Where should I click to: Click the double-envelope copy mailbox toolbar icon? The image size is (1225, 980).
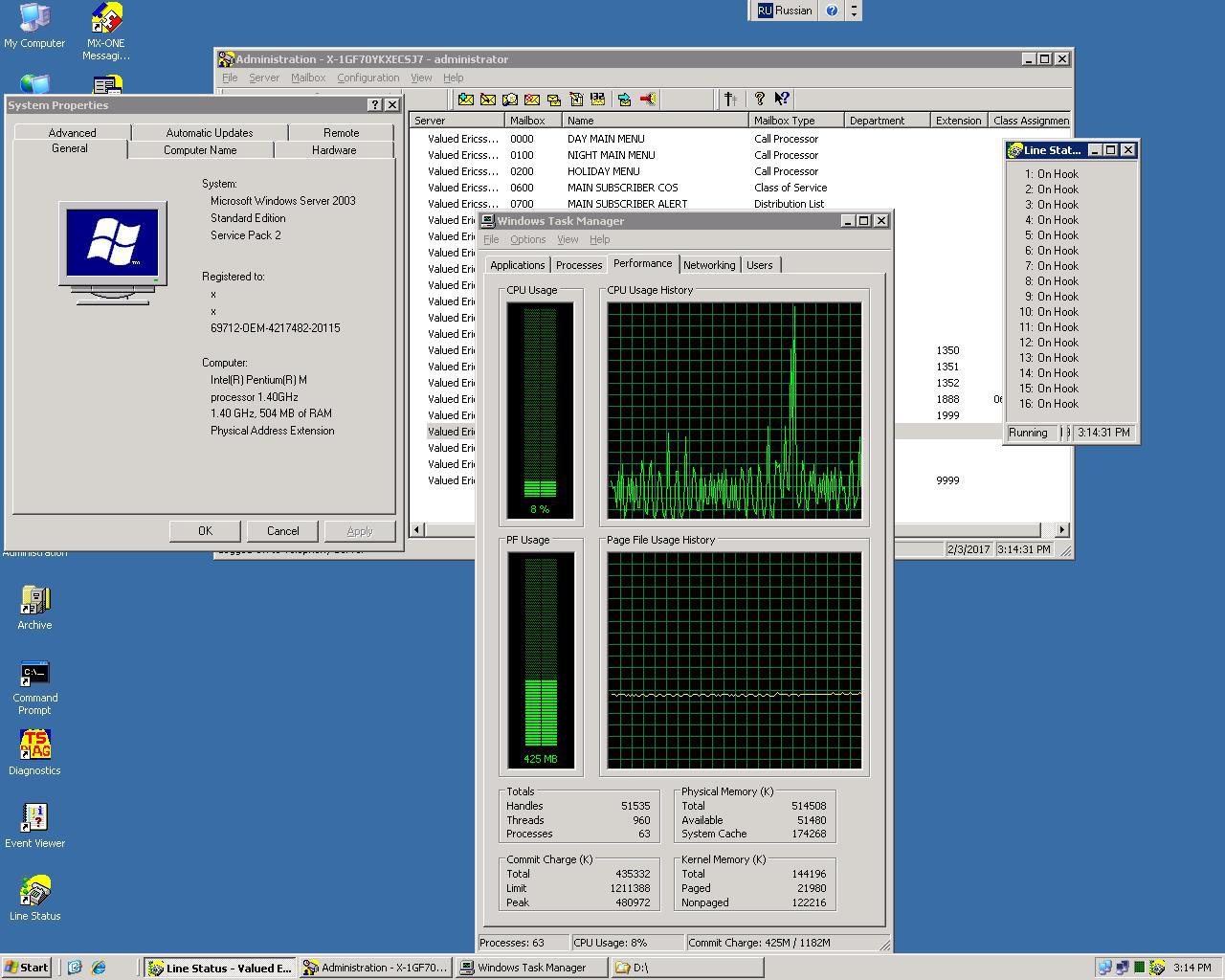(x=553, y=99)
